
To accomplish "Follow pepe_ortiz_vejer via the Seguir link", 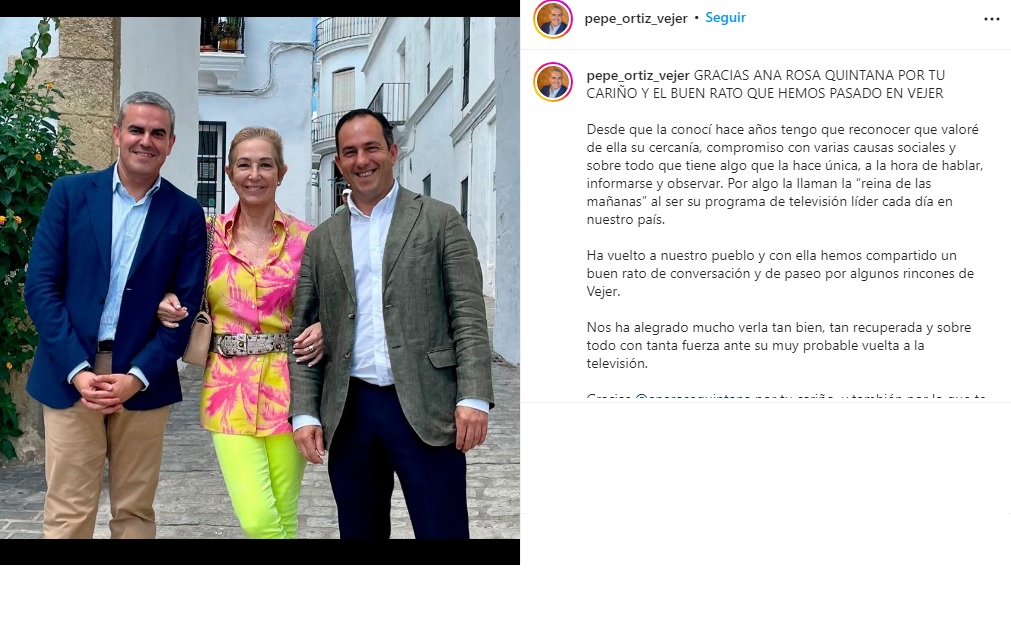I will click(x=725, y=18).
